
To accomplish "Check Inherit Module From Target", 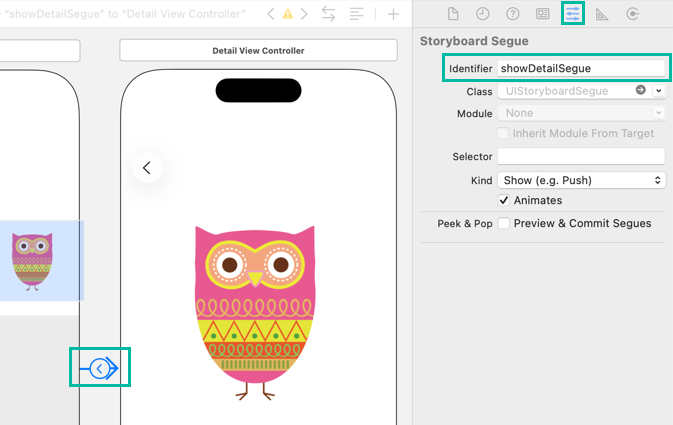I will [504, 133].
